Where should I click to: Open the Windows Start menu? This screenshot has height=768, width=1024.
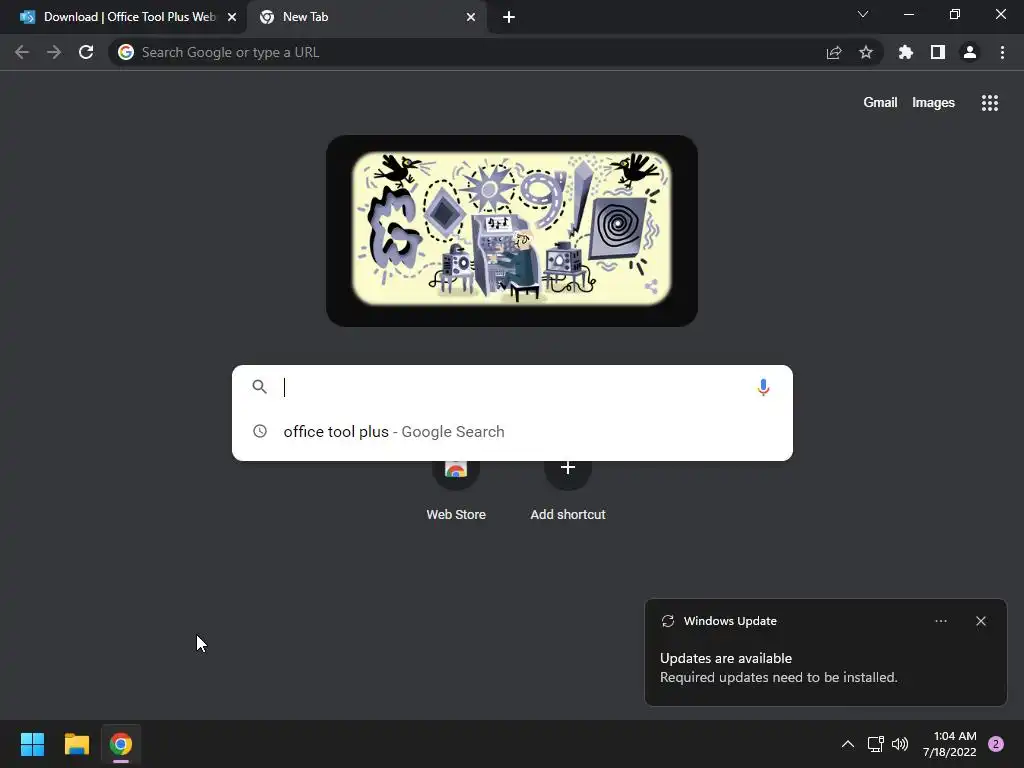[x=32, y=744]
